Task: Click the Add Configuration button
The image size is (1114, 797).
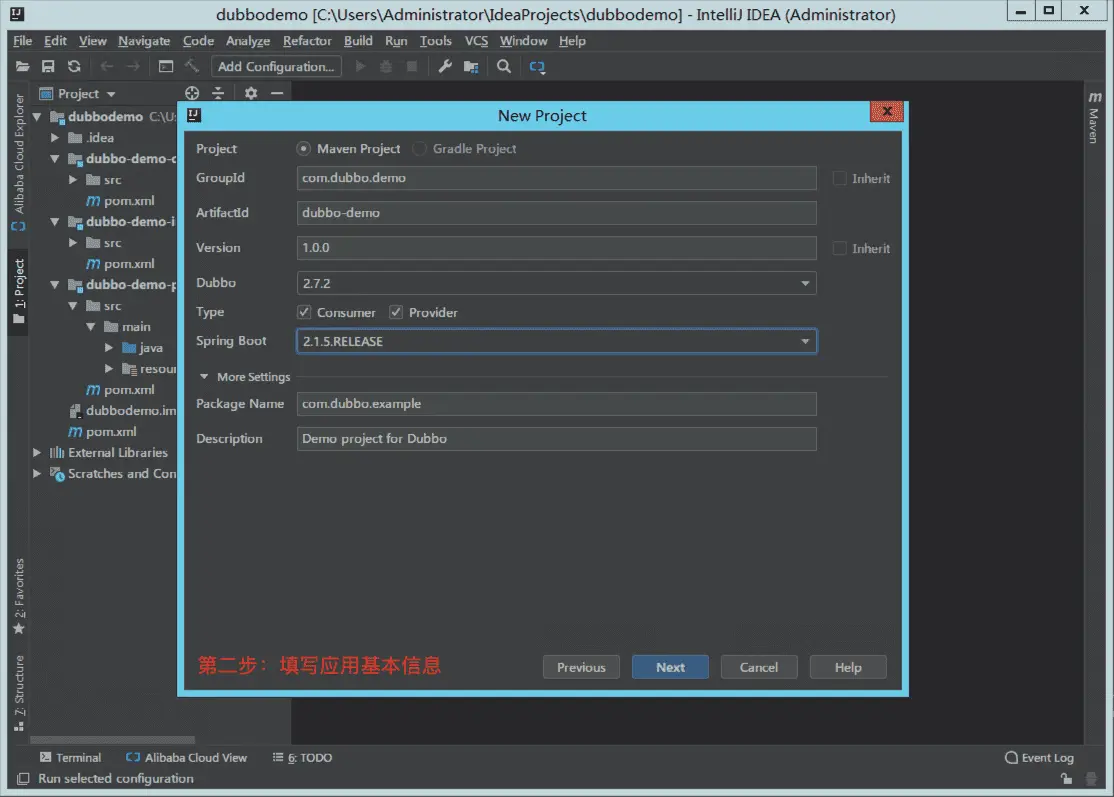Action: point(276,67)
